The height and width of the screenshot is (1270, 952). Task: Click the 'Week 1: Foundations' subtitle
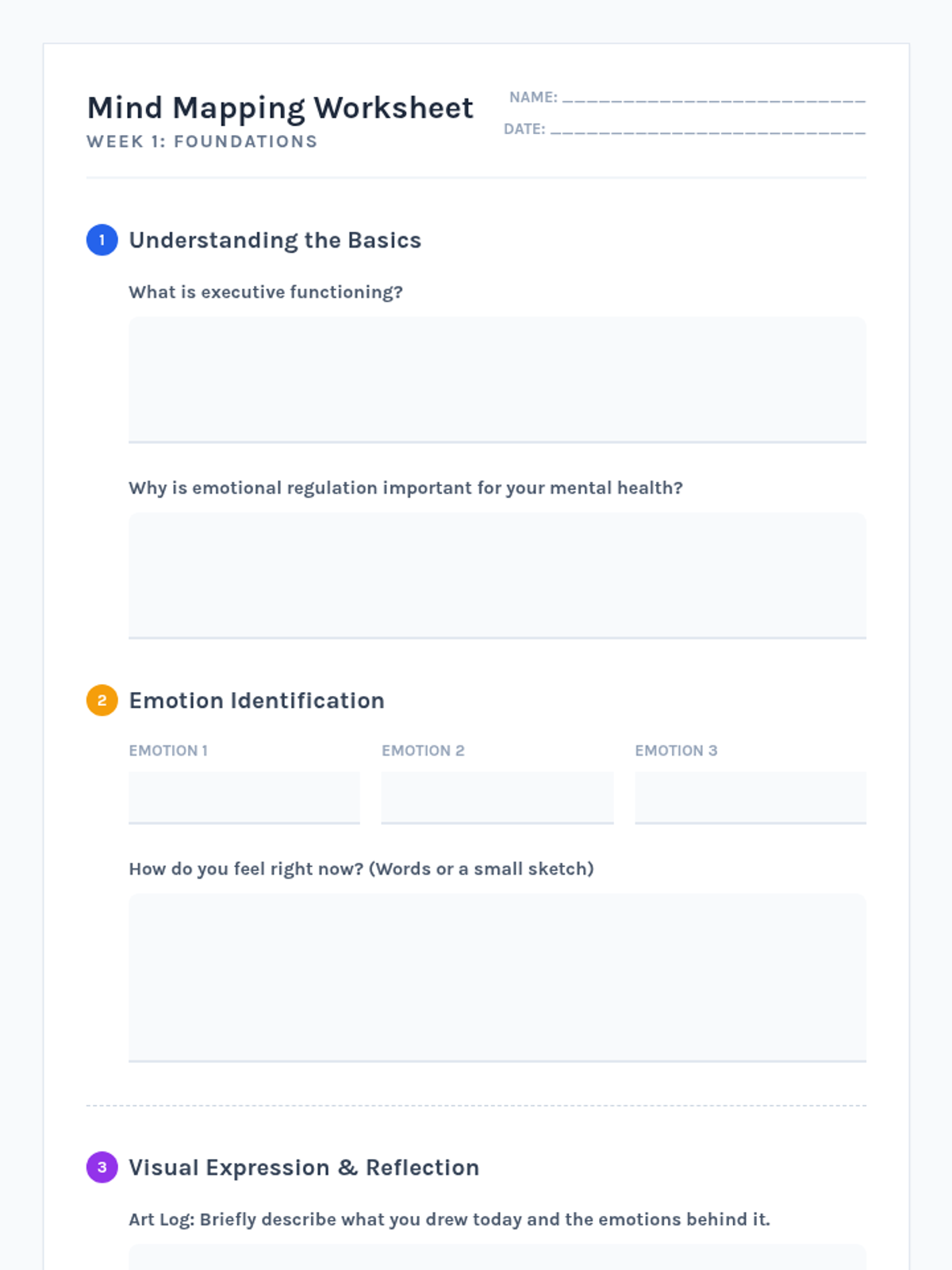click(x=202, y=142)
